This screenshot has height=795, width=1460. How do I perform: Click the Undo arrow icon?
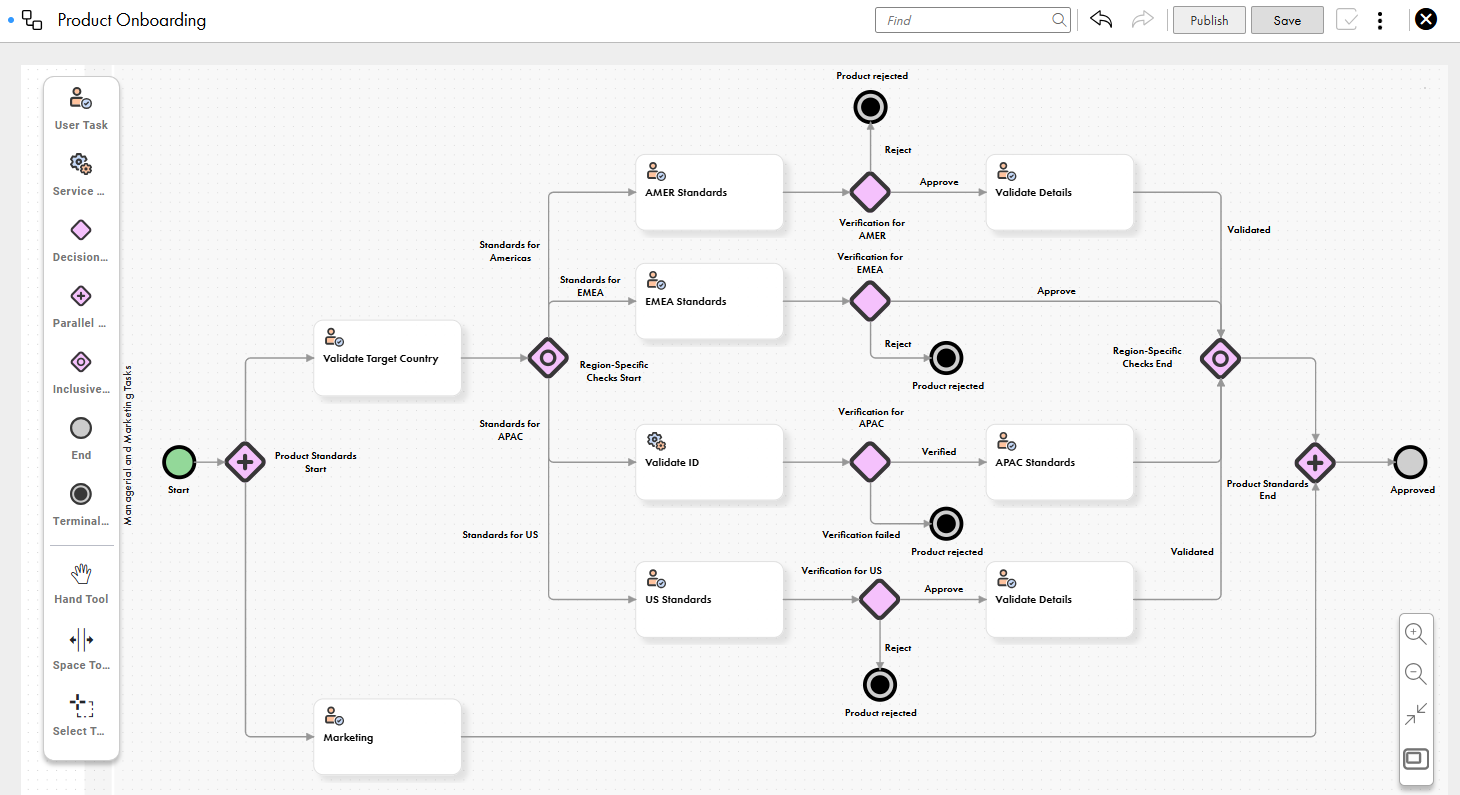[x=1101, y=20]
